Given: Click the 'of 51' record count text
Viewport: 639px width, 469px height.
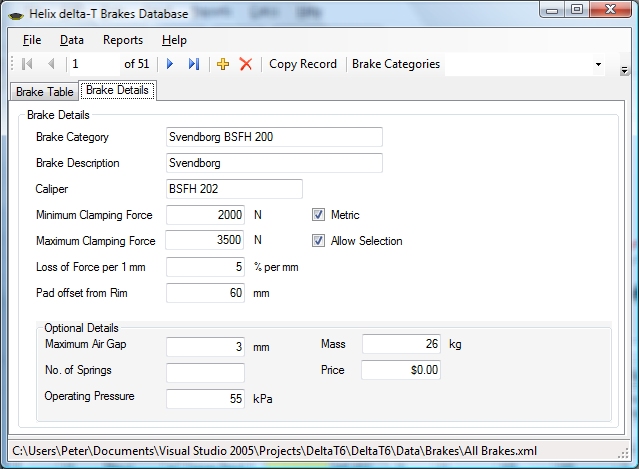Looking at the screenshot, I should (137, 64).
